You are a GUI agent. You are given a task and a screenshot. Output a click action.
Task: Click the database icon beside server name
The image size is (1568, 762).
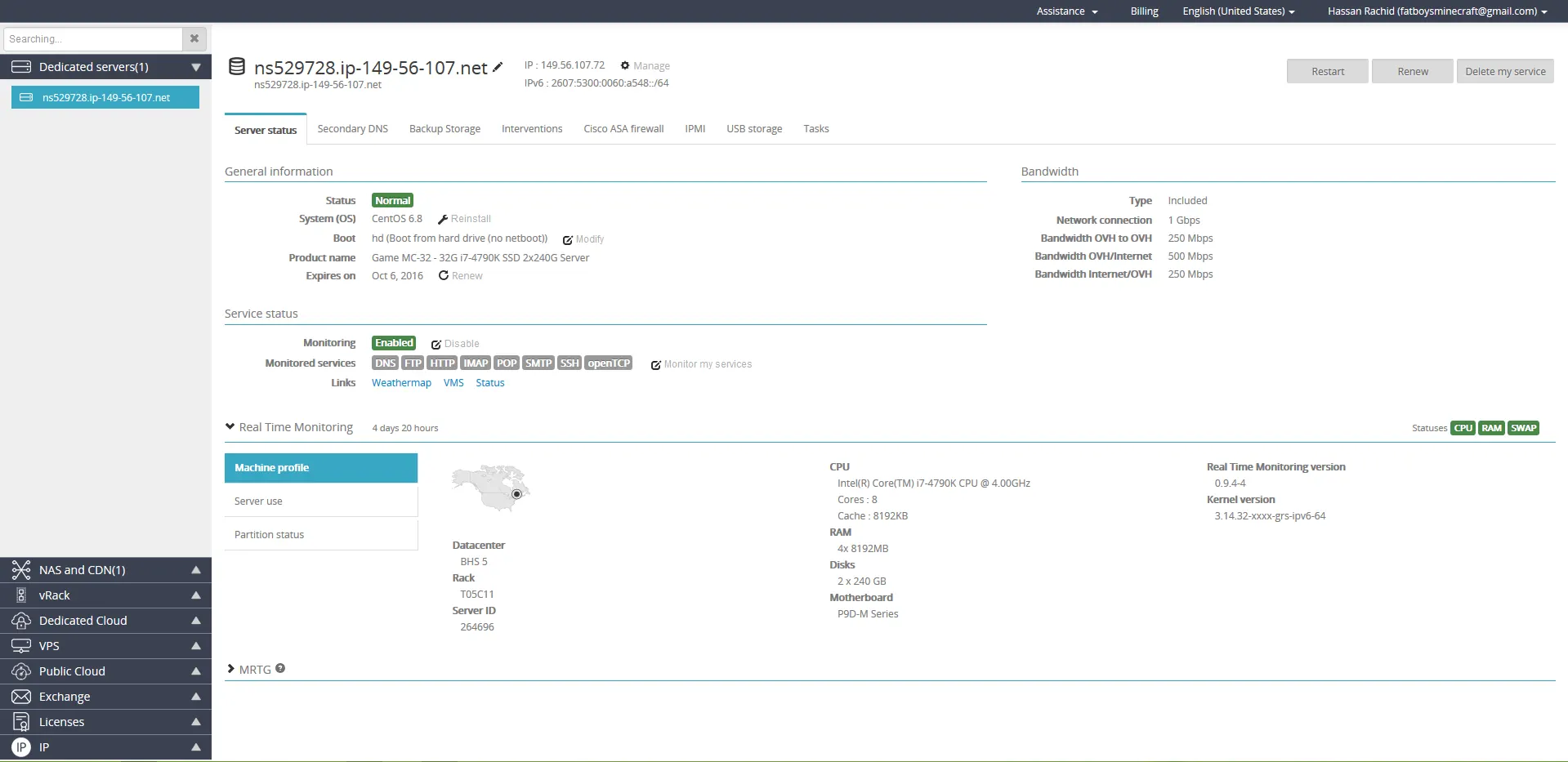point(237,67)
